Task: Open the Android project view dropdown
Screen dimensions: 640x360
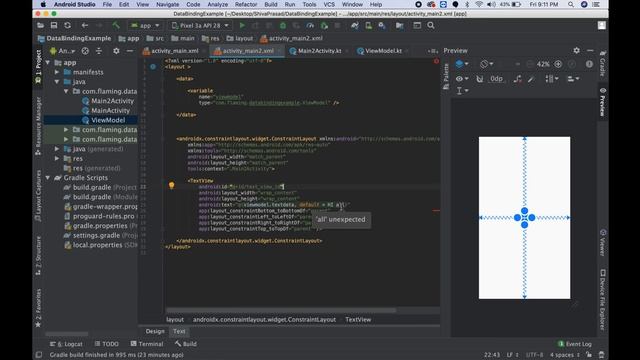Action: pos(62,51)
